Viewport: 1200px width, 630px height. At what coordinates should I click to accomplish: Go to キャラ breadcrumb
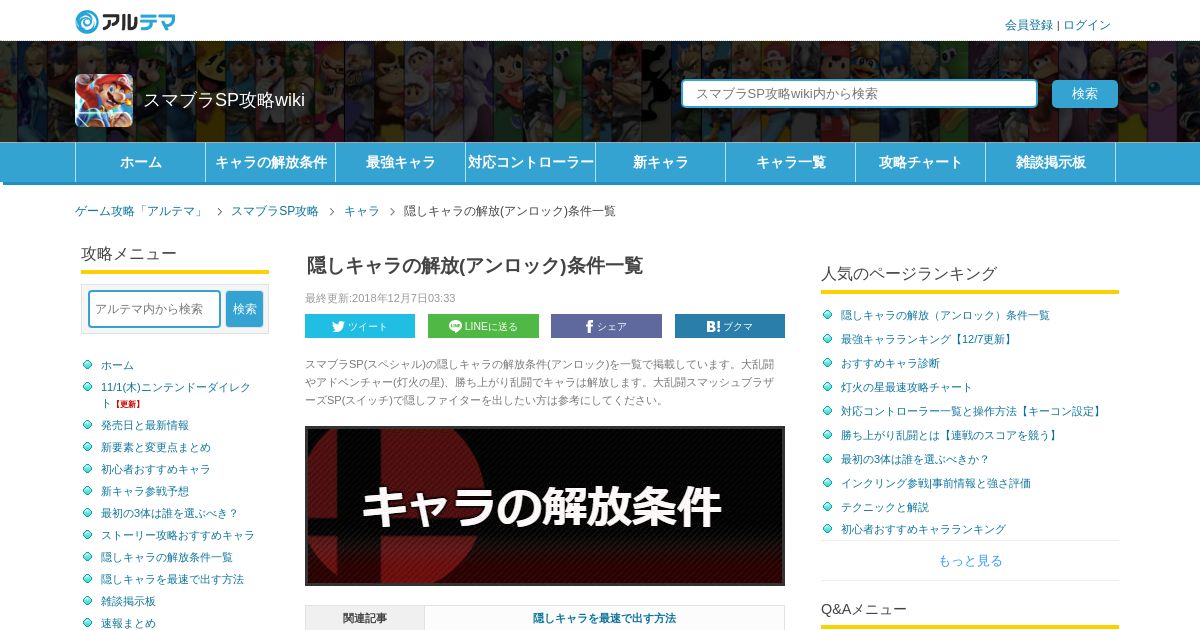pyautogui.click(x=362, y=211)
